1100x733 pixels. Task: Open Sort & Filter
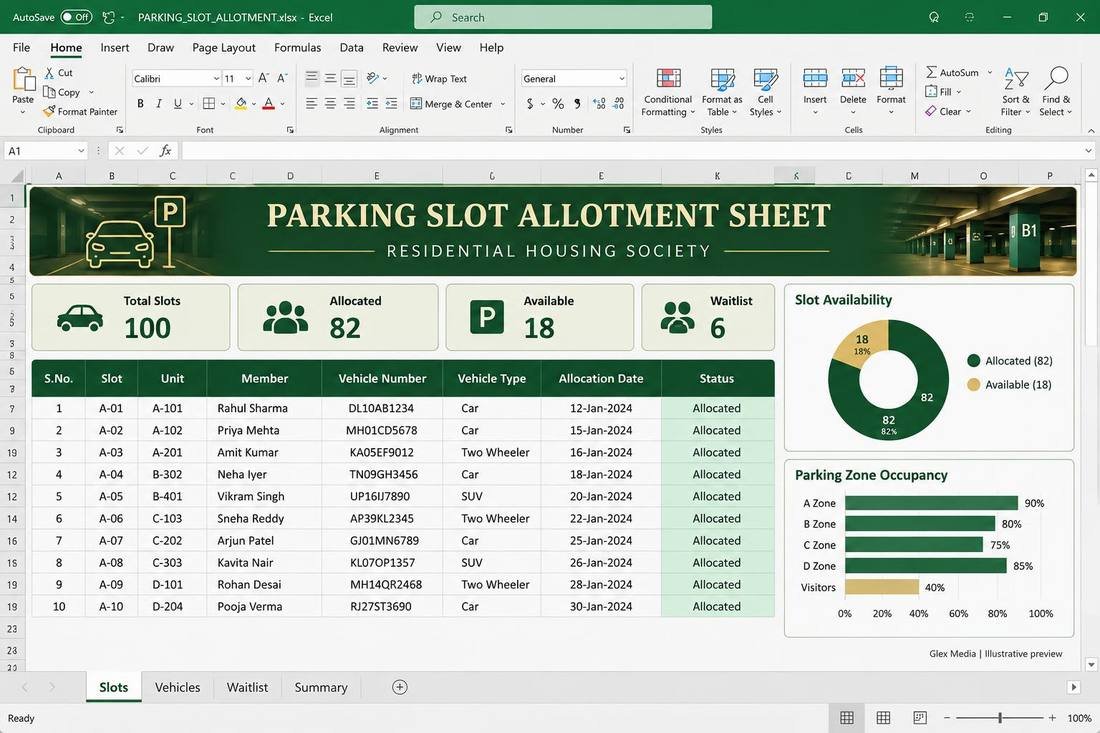1016,93
